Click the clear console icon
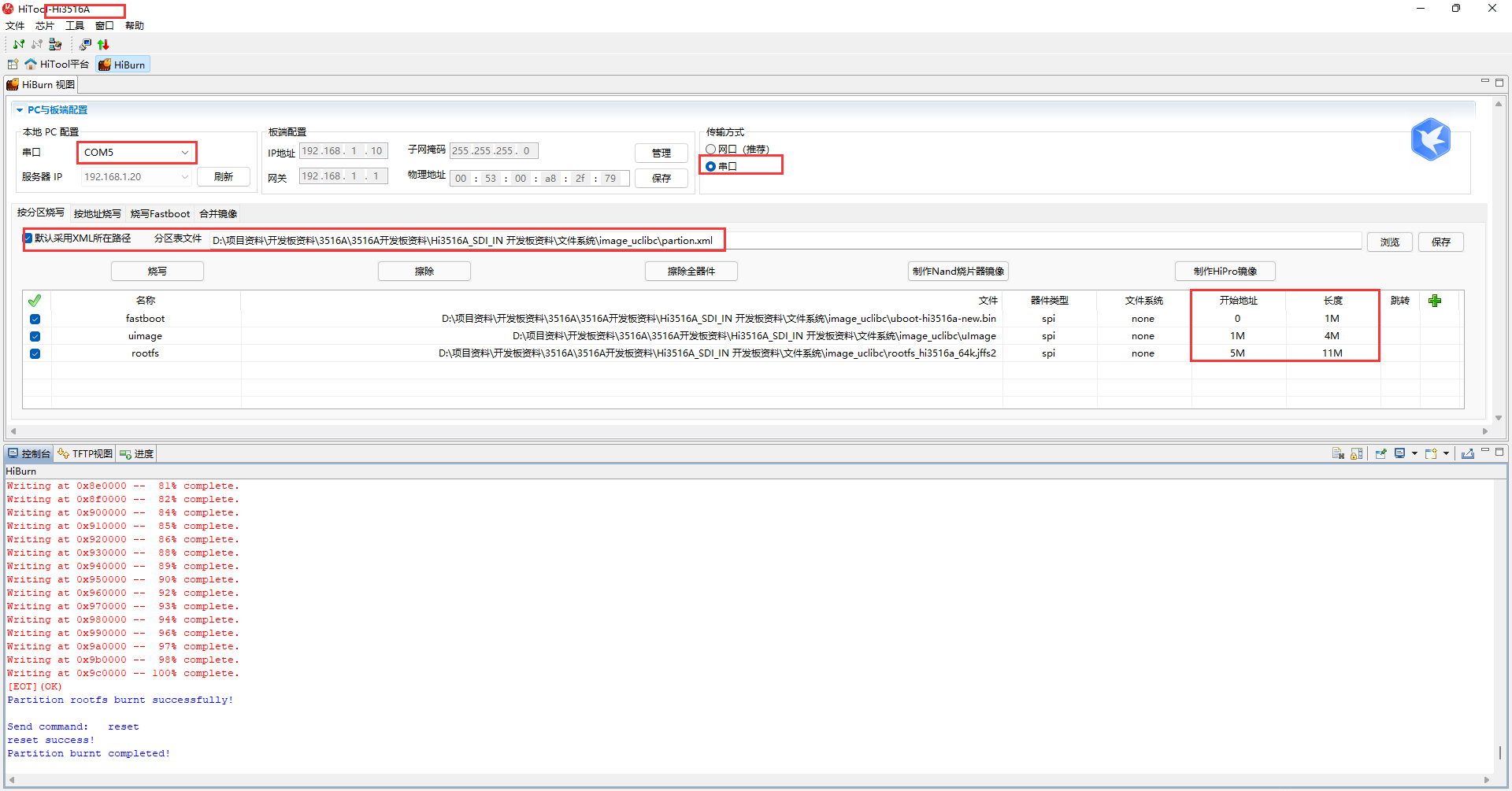Image resolution: width=1512 pixels, height=791 pixels. pyautogui.click(x=1338, y=453)
